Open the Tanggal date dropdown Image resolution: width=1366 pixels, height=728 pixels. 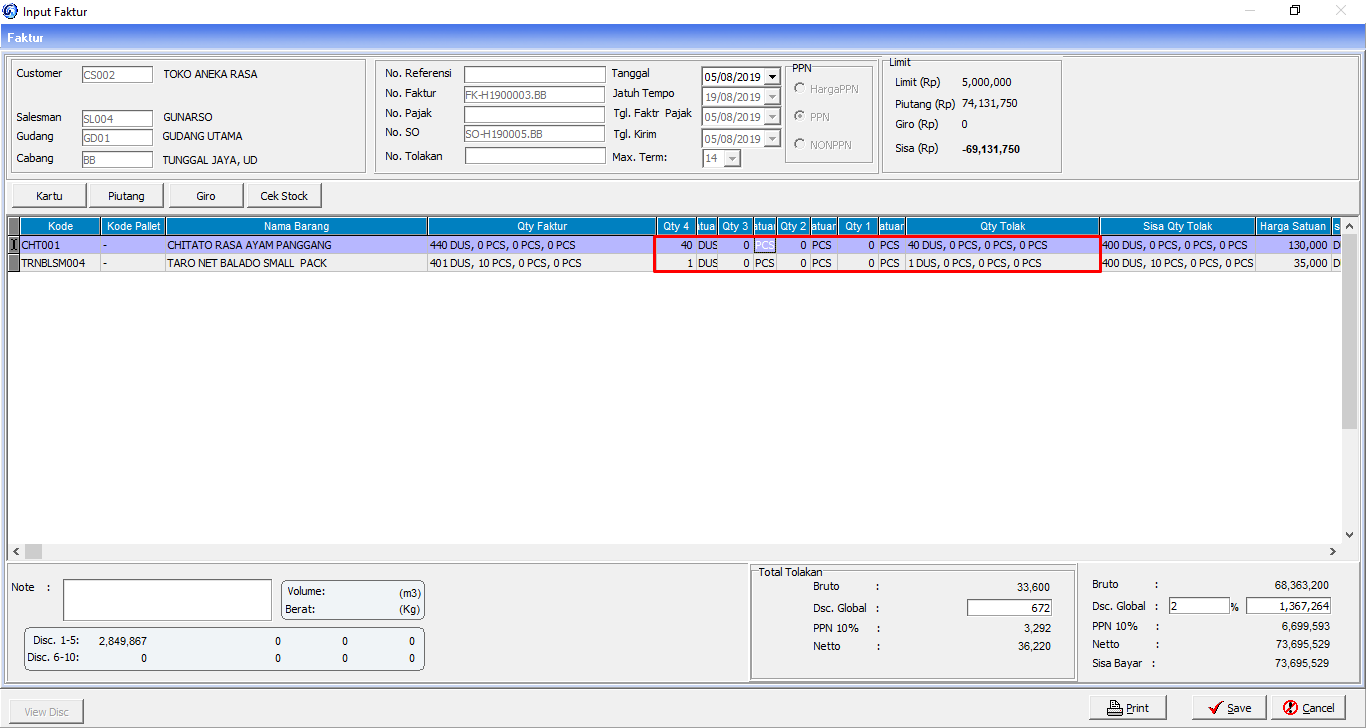pos(772,77)
